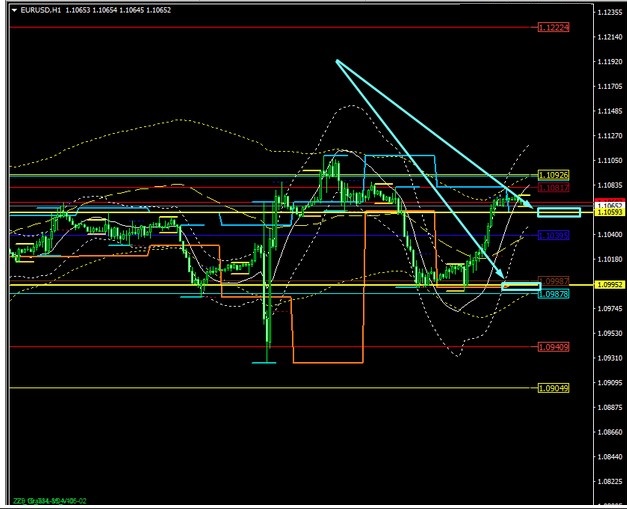Select the 1.09878 cyan price label
The height and width of the screenshot is (509, 627).
[553, 294]
